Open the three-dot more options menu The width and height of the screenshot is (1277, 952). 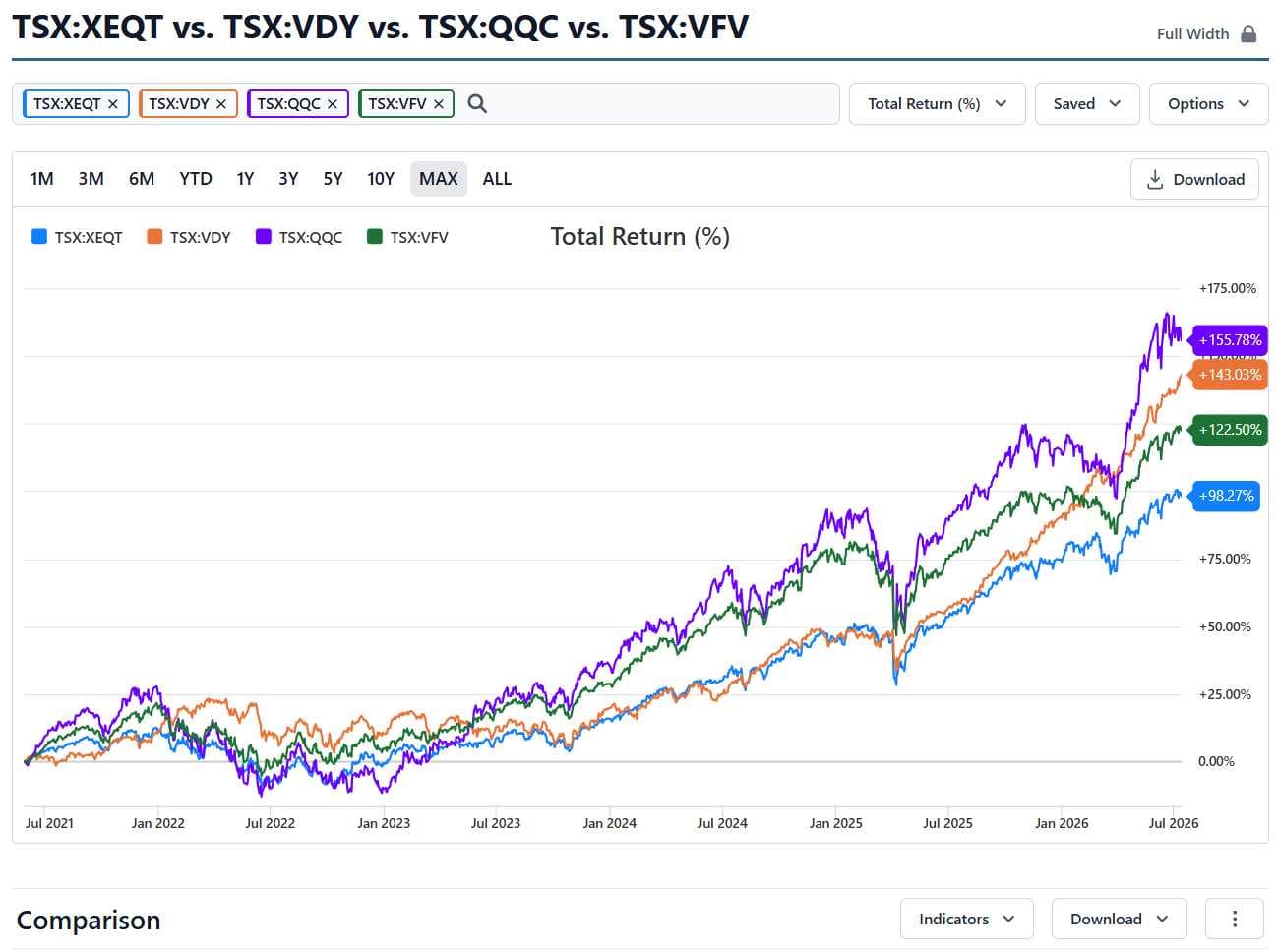pos(1235,919)
